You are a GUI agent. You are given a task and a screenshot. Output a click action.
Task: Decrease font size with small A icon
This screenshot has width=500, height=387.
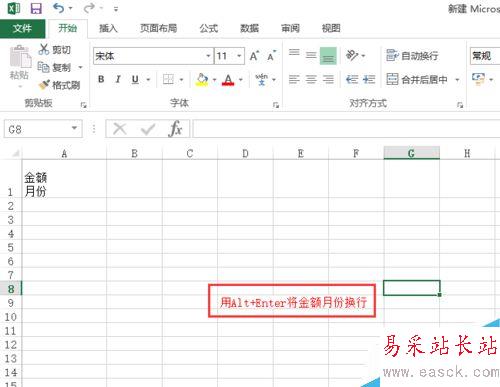(271, 56)
